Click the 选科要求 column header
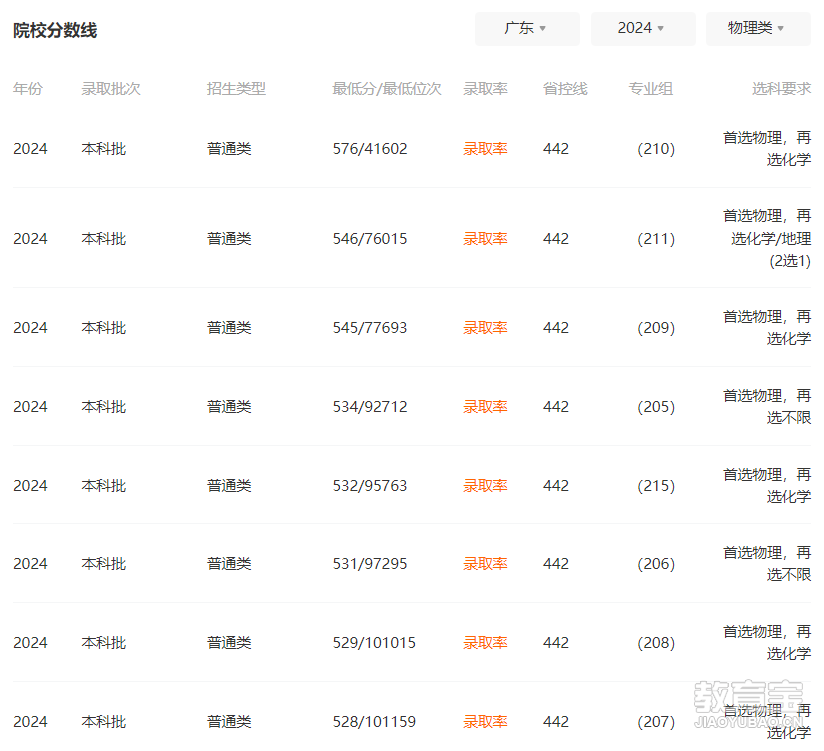Image resolution: width=824 pixels, height=751 pixels. [x=781, y=89]
